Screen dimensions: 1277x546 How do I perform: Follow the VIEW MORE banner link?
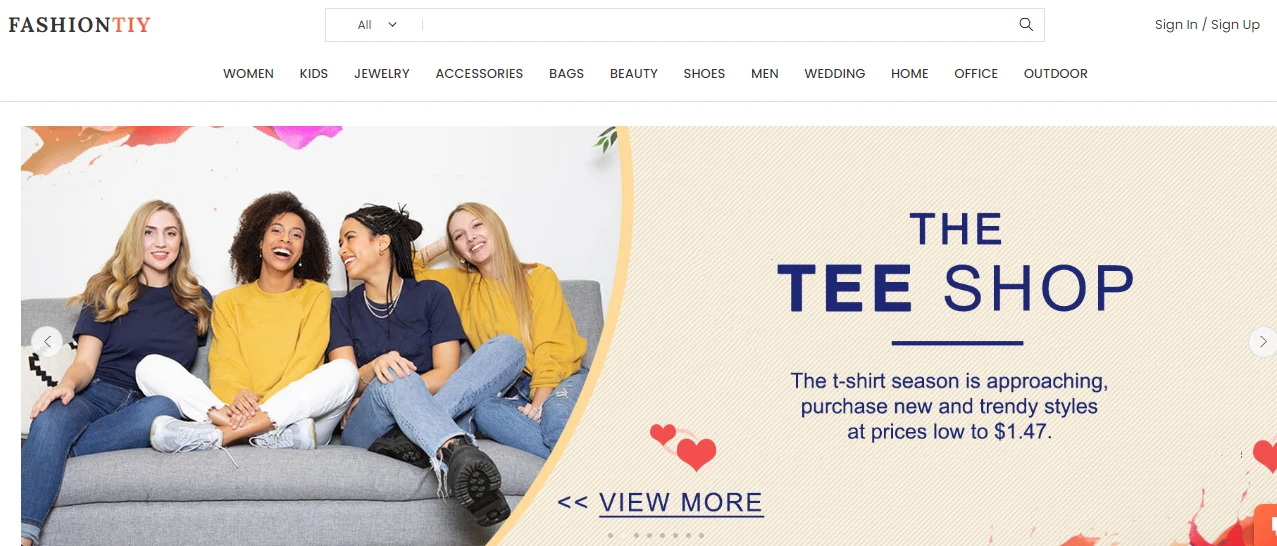pyautogui.click(x=680, y=502)
